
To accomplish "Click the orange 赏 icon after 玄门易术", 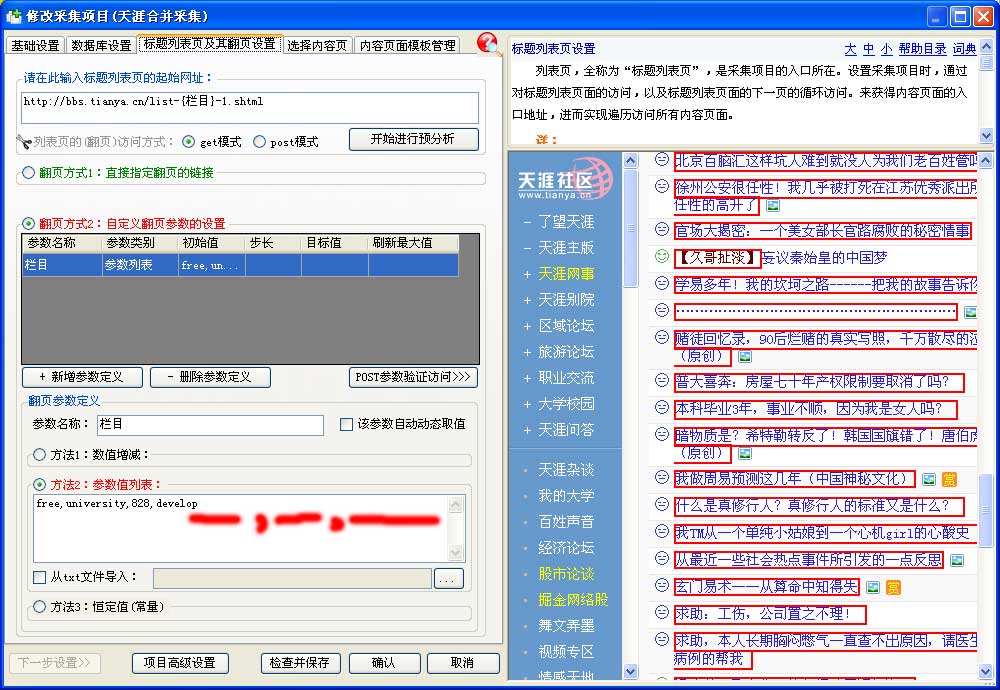I will [893, 587].
